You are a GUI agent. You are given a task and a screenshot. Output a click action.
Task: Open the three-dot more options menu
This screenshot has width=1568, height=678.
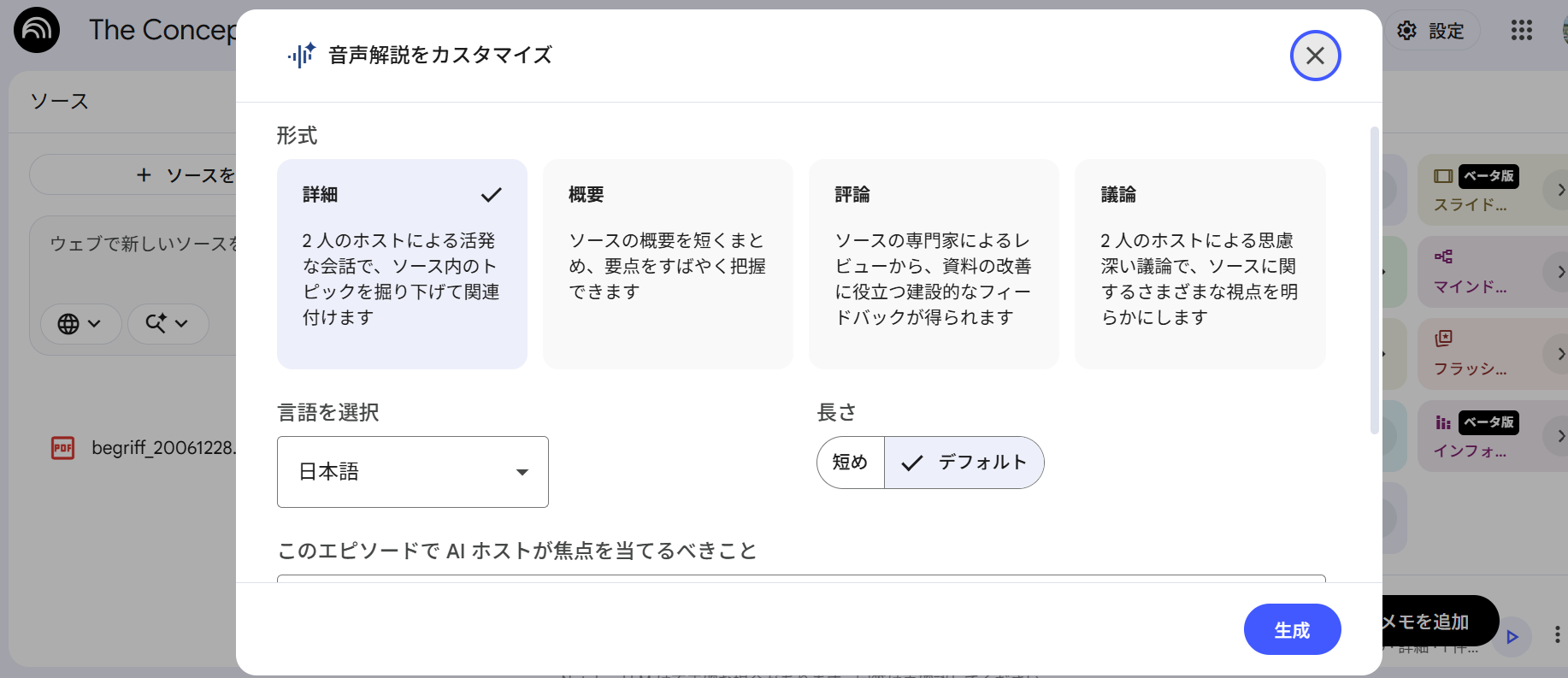coord(1557,635)
